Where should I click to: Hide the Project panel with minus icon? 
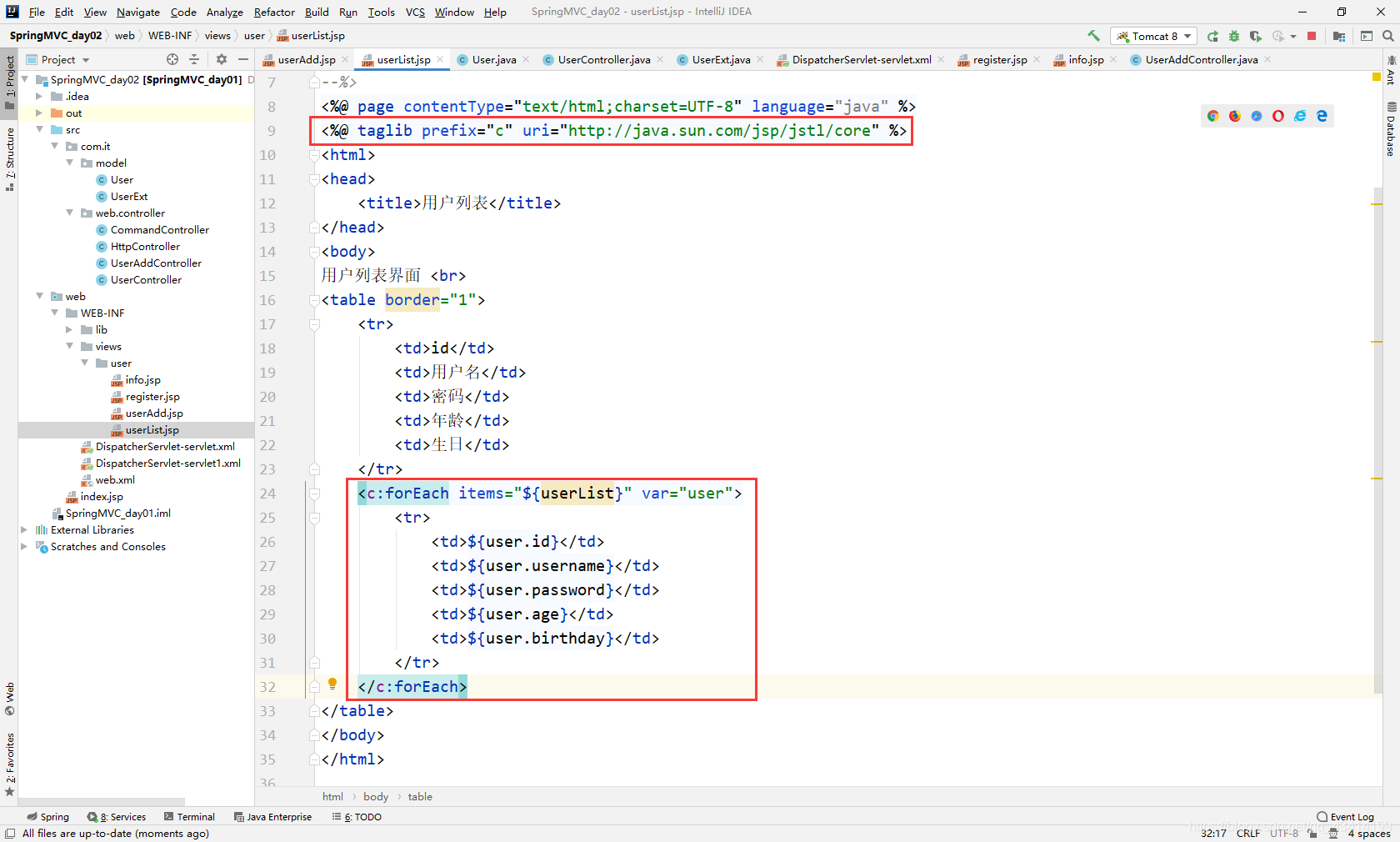click(243, 59)
